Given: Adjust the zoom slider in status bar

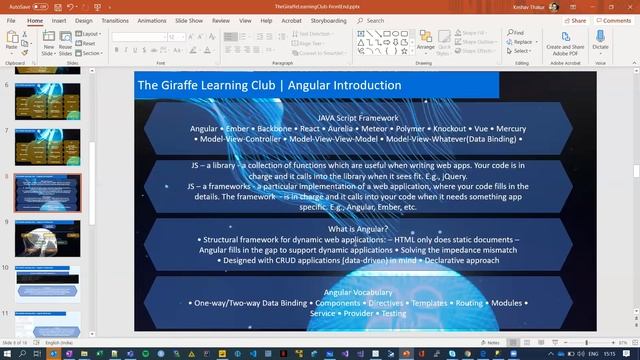Looking at the screenshot, I should pyautogui.click(x=587, y=342).
